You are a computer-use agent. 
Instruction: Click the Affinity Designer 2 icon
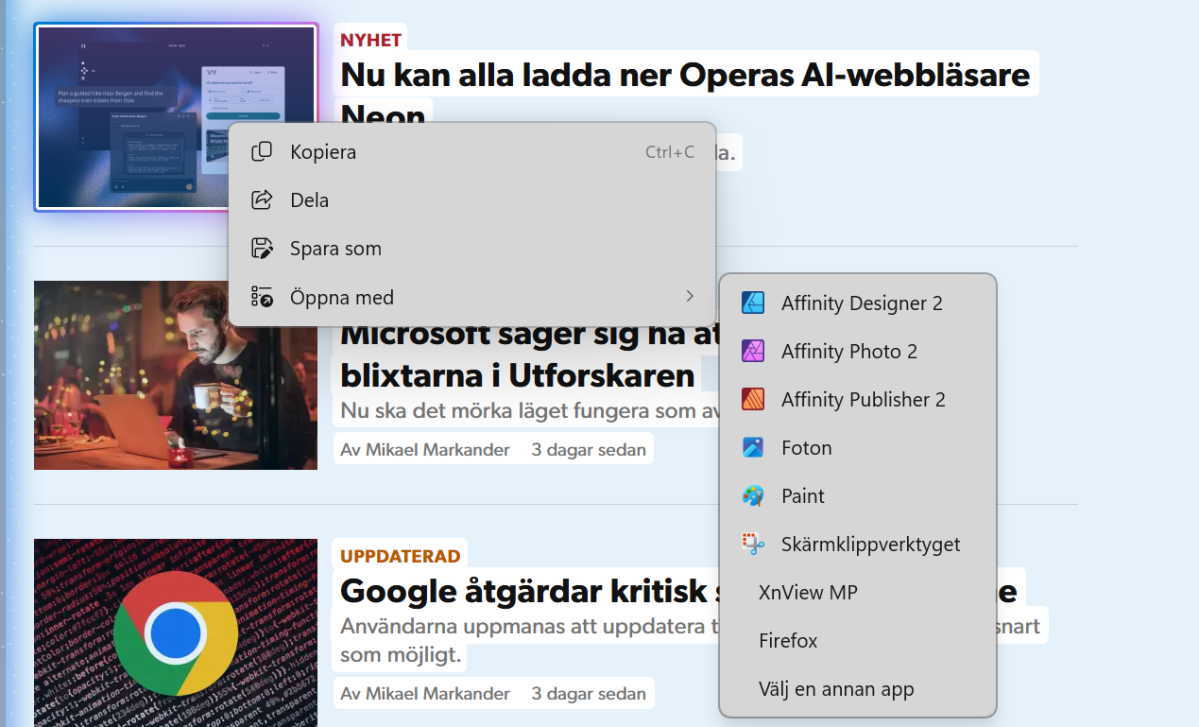click(753, 303)
